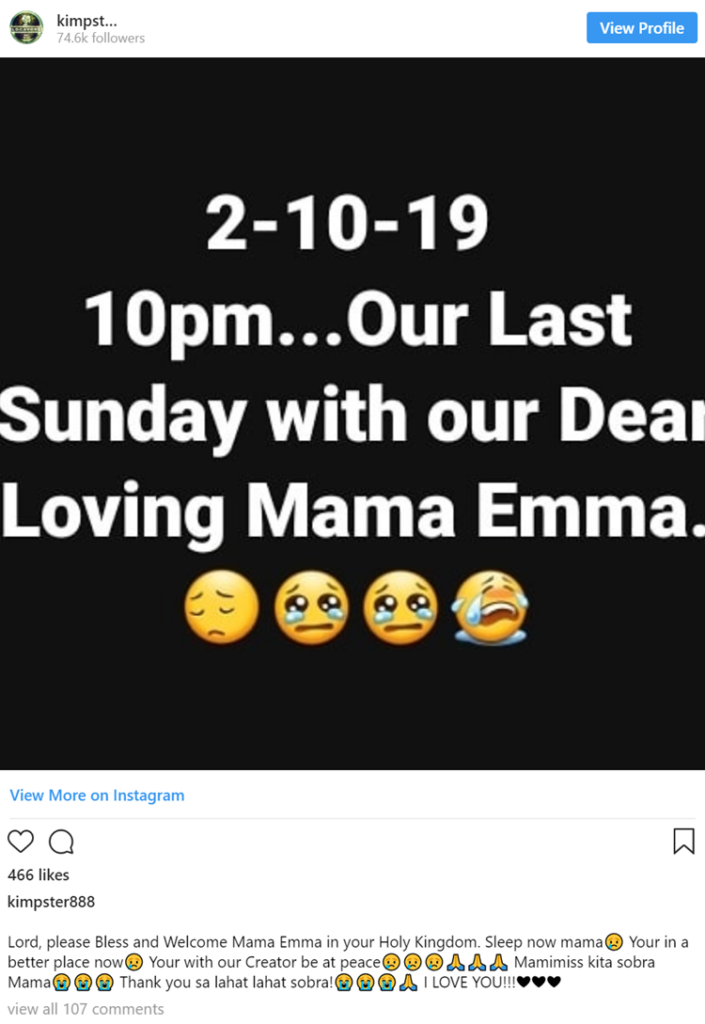Screen dimensions: 705x1024
Task: Open comments via the speech bubble icon
Action: point(61,842)
